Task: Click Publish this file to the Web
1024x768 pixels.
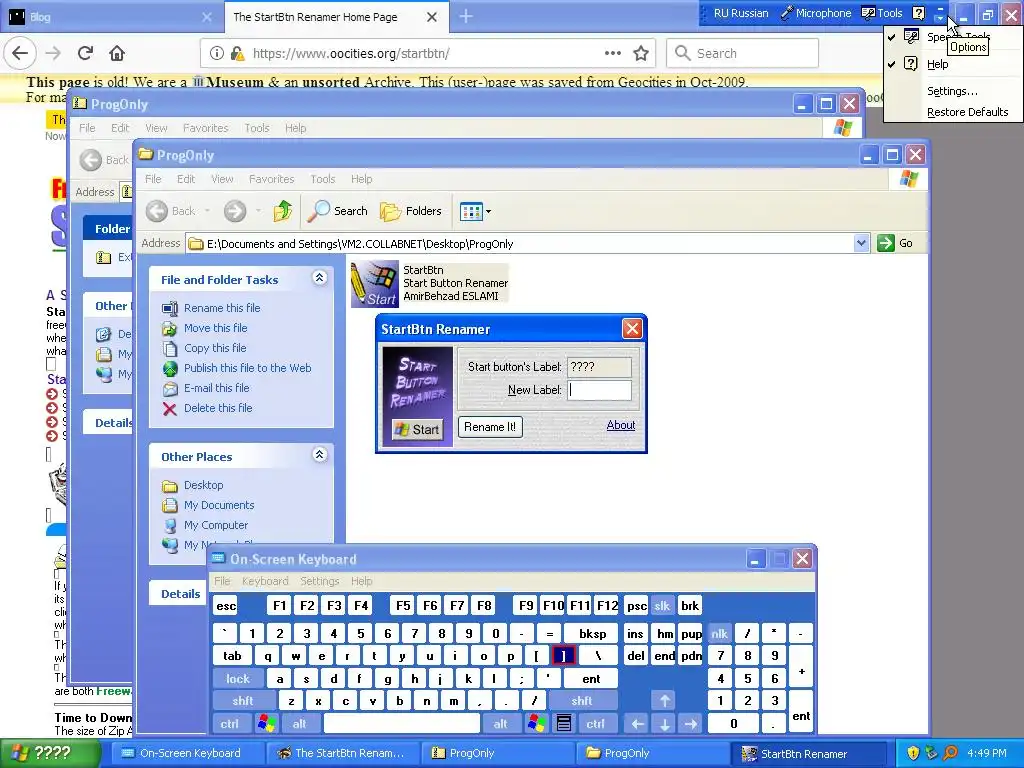Action: [248, 368]
